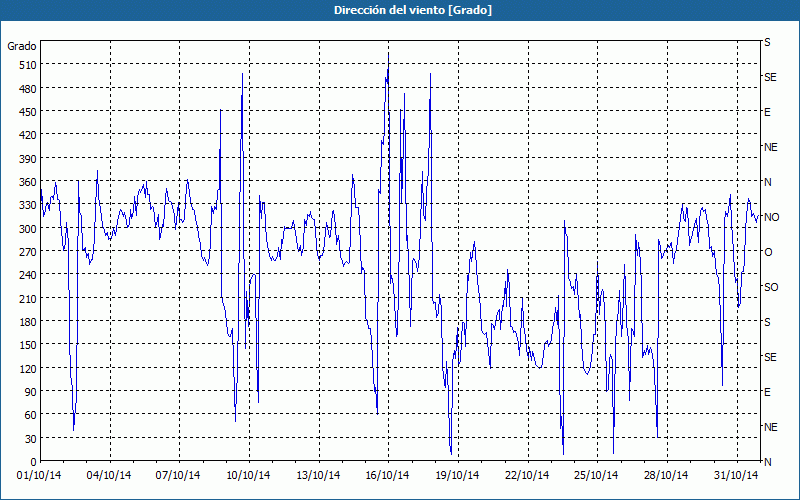Click the date label 04/10/14

(109, 476)
